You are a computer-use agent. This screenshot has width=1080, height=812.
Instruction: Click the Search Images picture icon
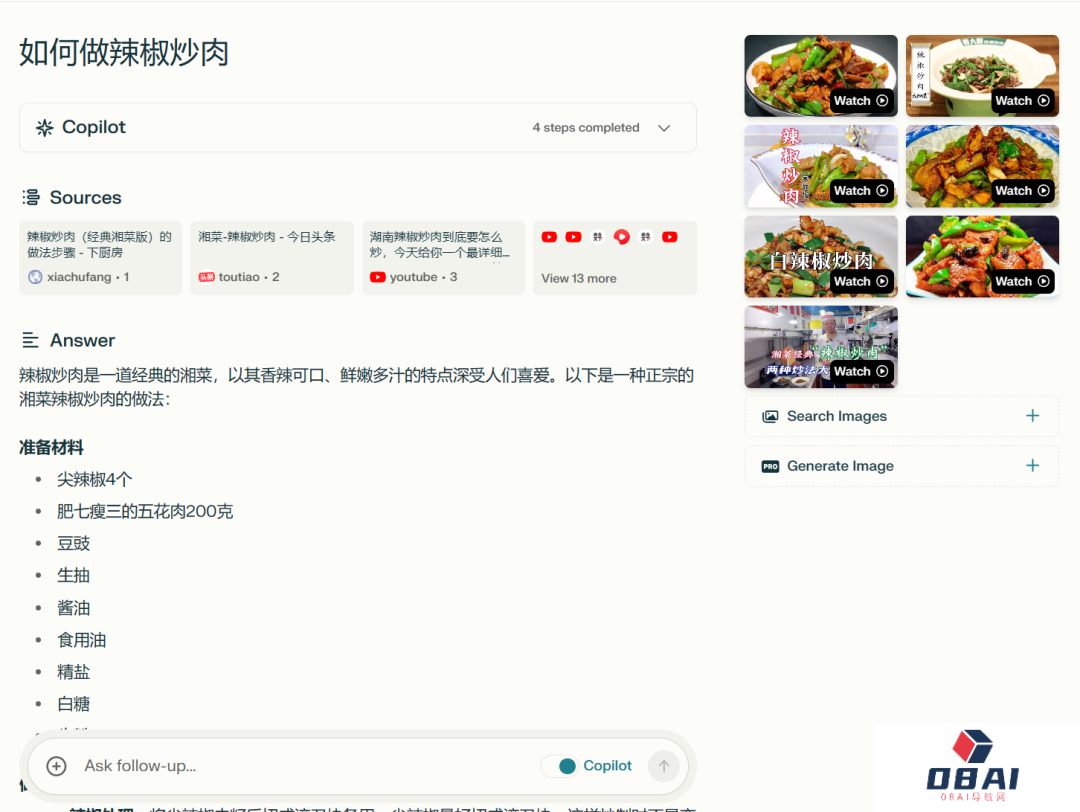point(770,416)
